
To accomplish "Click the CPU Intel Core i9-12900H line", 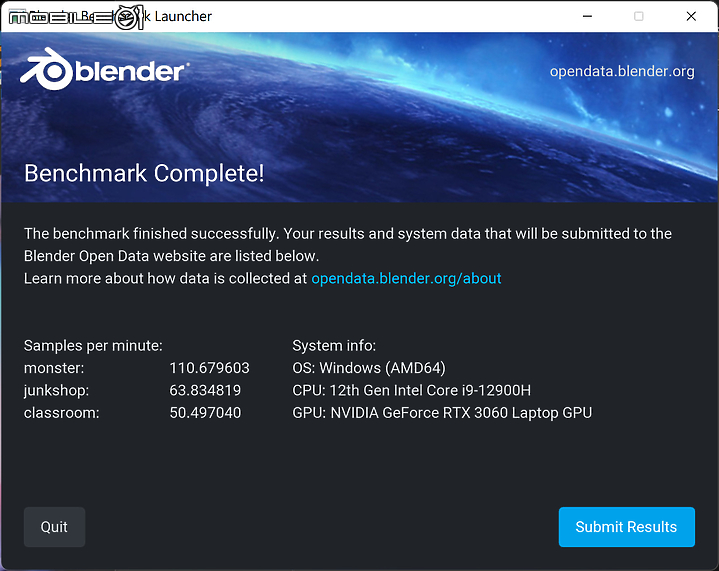I will tap(412, 390).
